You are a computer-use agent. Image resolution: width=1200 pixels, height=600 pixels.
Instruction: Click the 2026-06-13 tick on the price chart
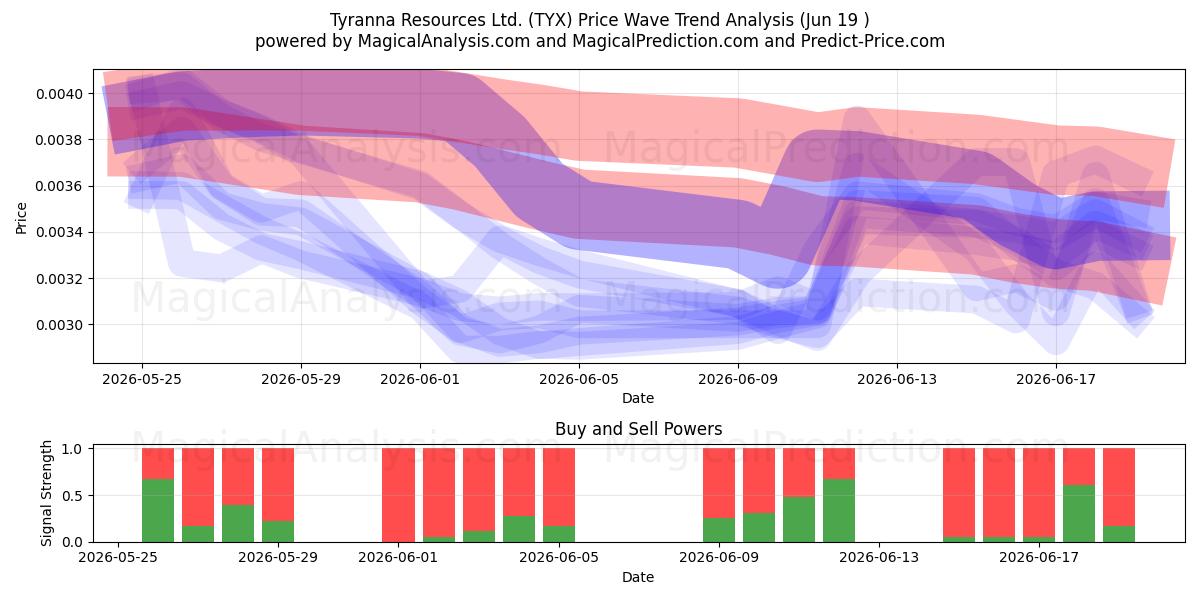897,379
